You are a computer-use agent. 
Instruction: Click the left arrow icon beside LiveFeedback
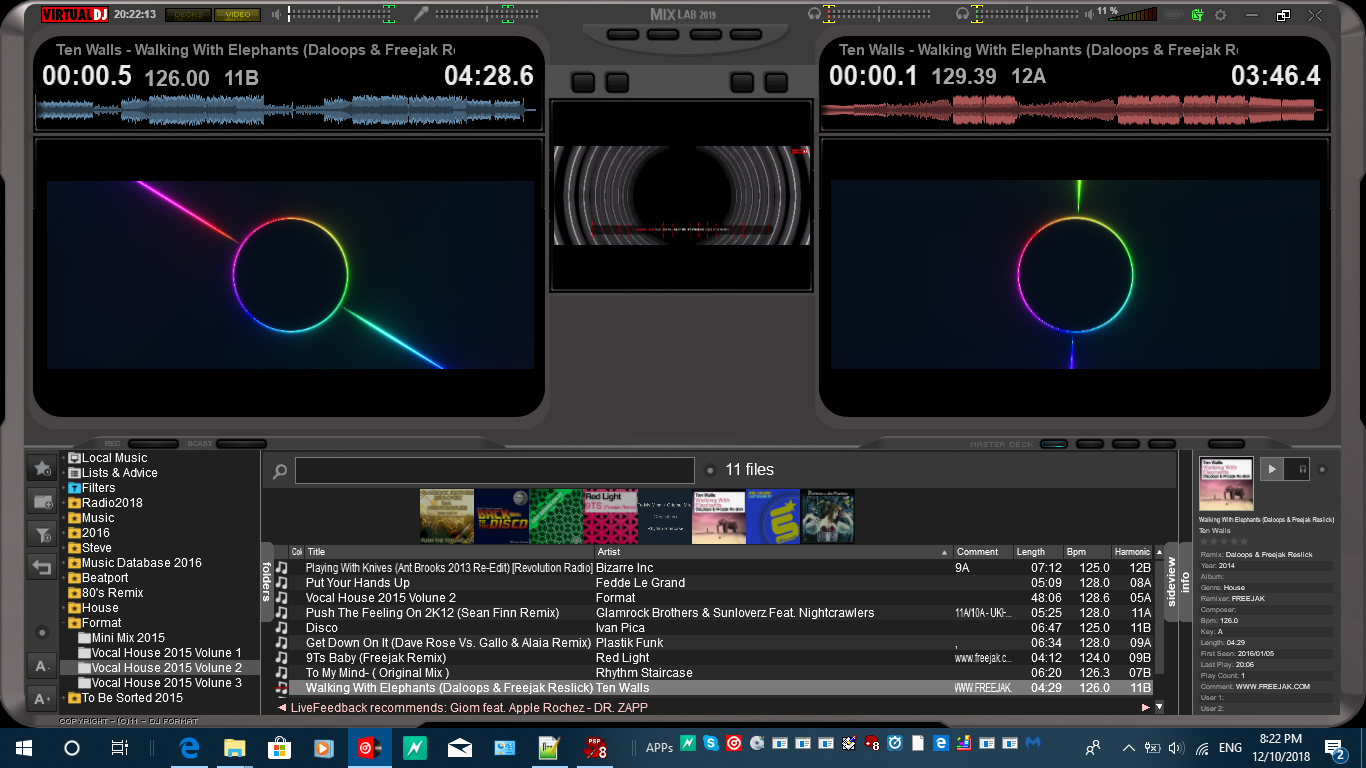(x=282, y=708)
